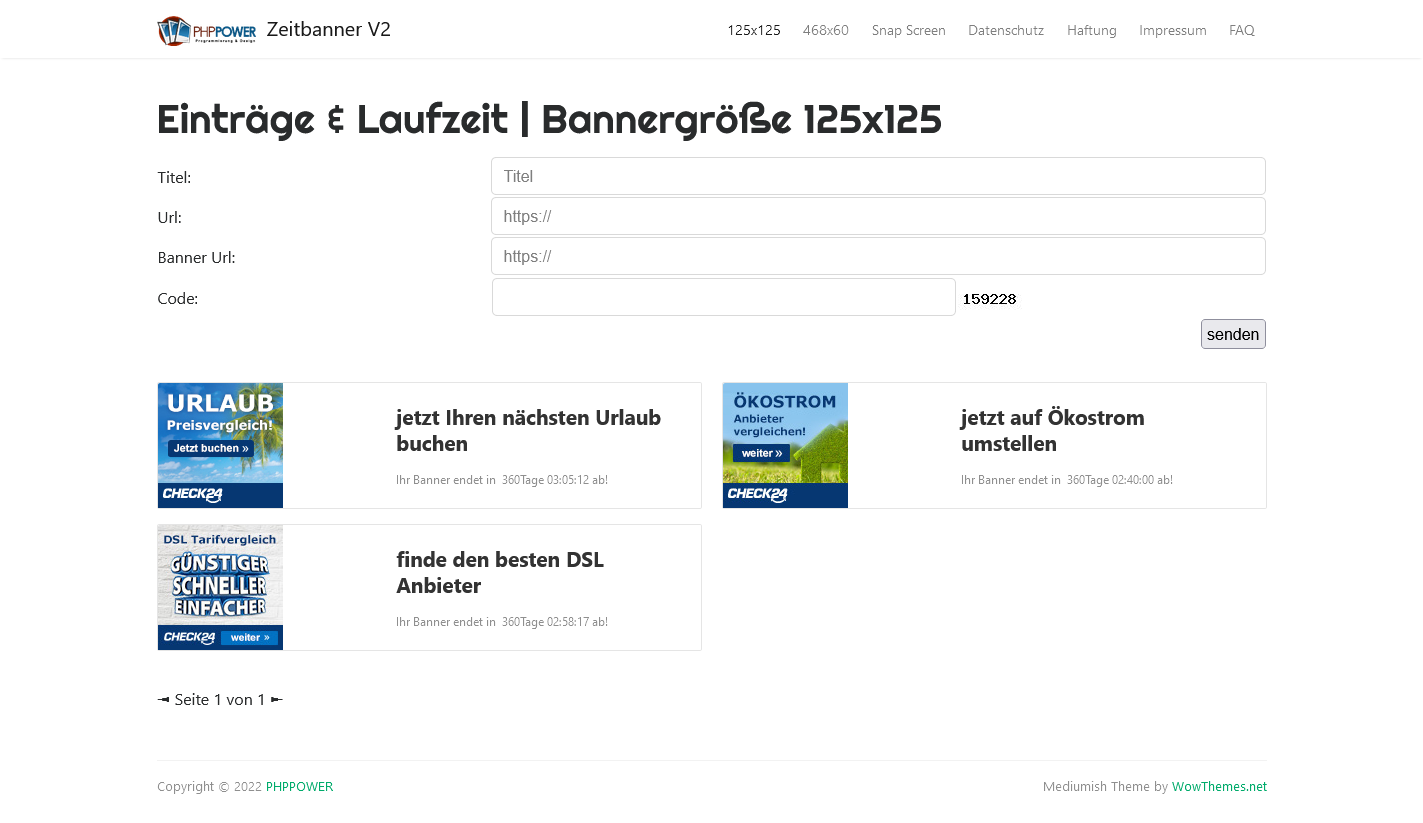Open the 125x125 menu item

click(753, 30)
